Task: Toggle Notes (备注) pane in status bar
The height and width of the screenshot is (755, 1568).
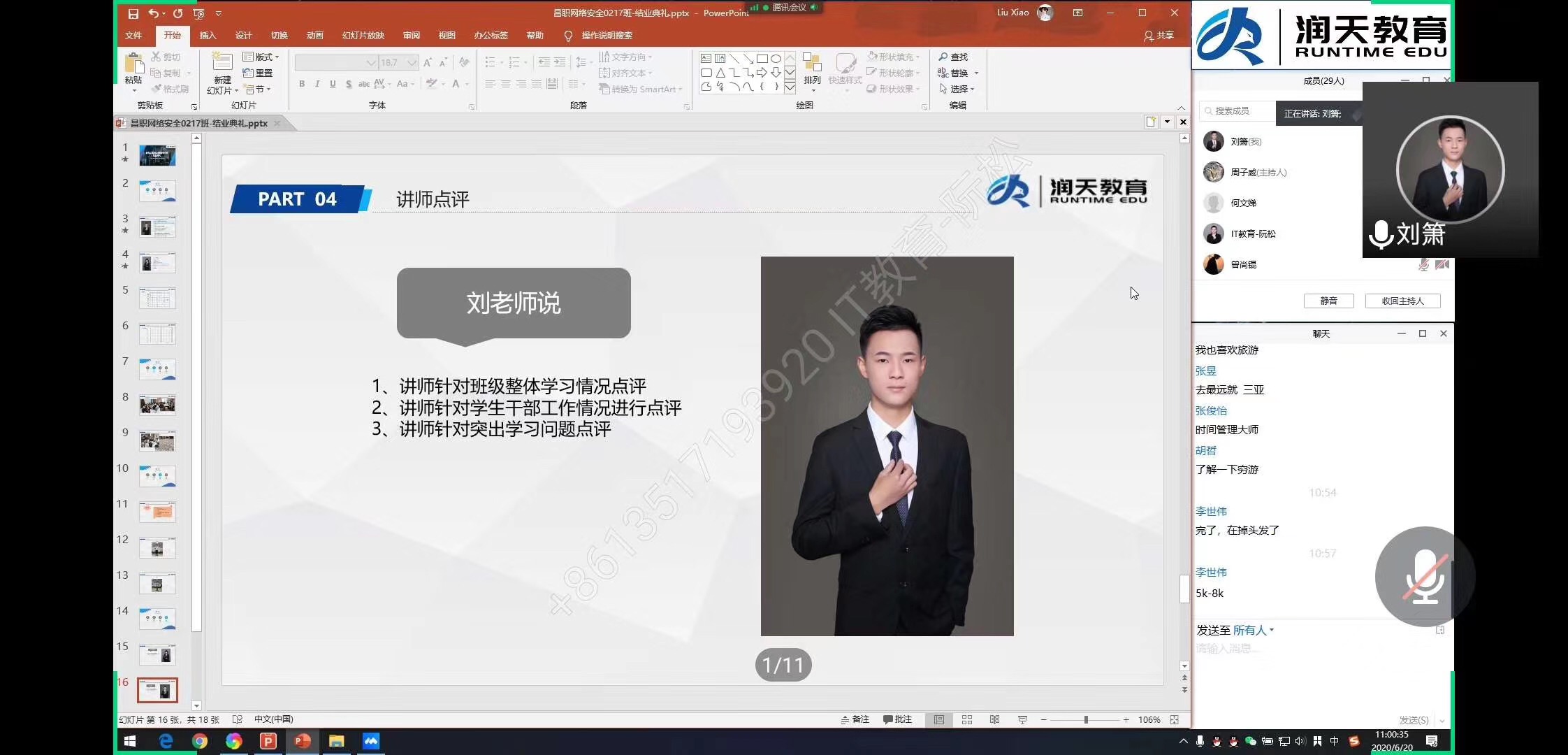Action: [x=855, y=719]
